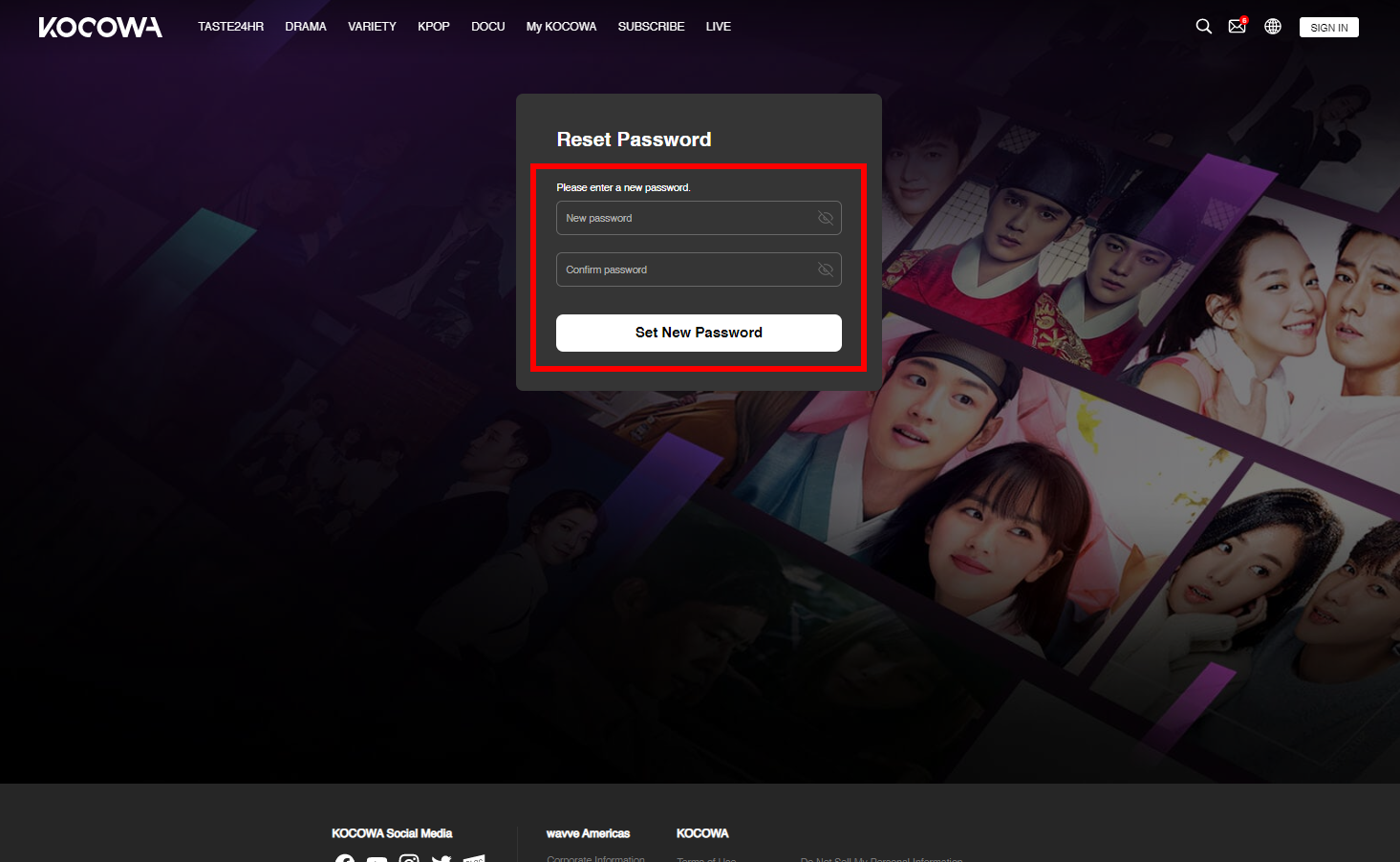Open the mail notifications icon
Screen dimensions: 1400x862
1238,26
